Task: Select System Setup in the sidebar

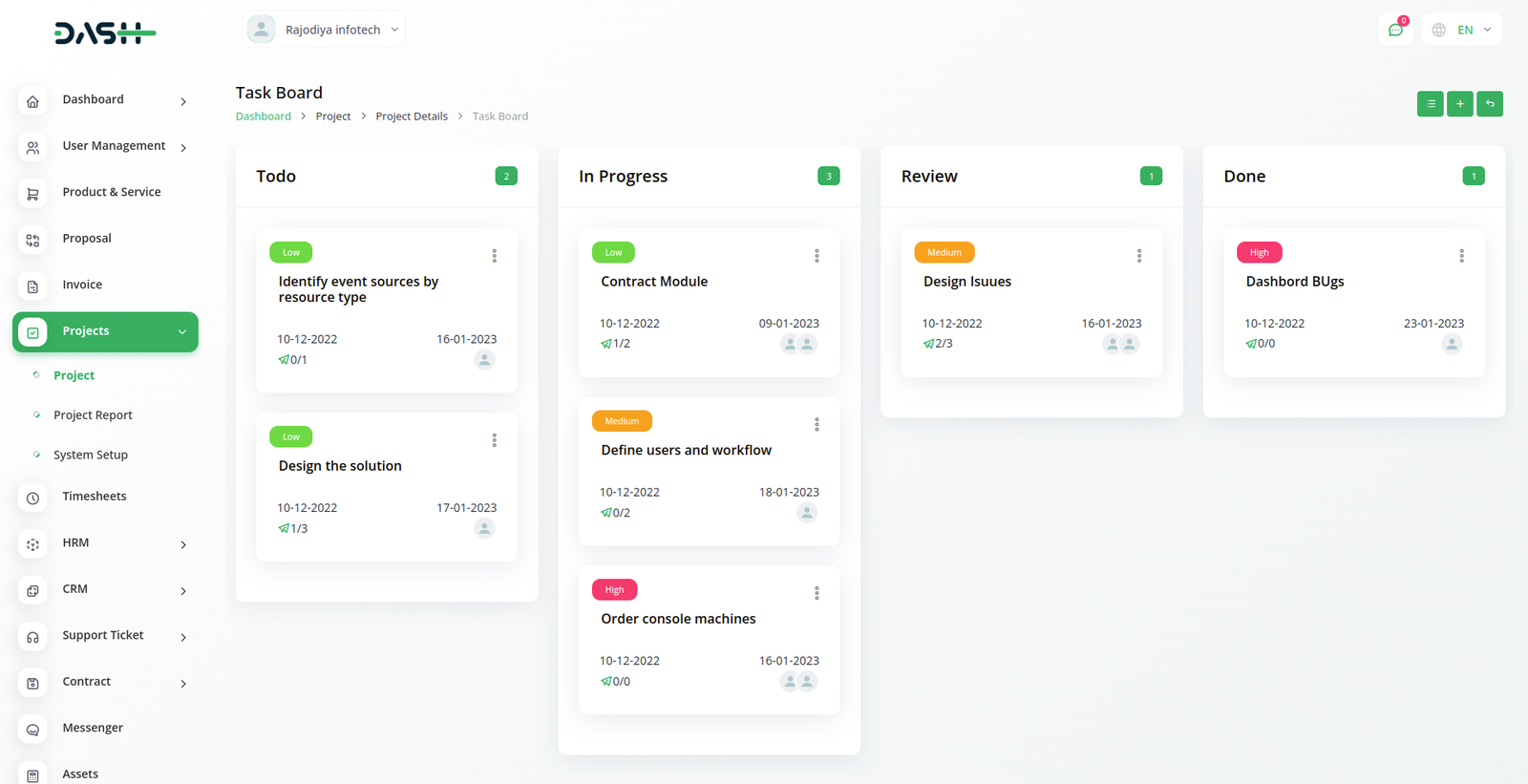Action: (x=91, y=456)
